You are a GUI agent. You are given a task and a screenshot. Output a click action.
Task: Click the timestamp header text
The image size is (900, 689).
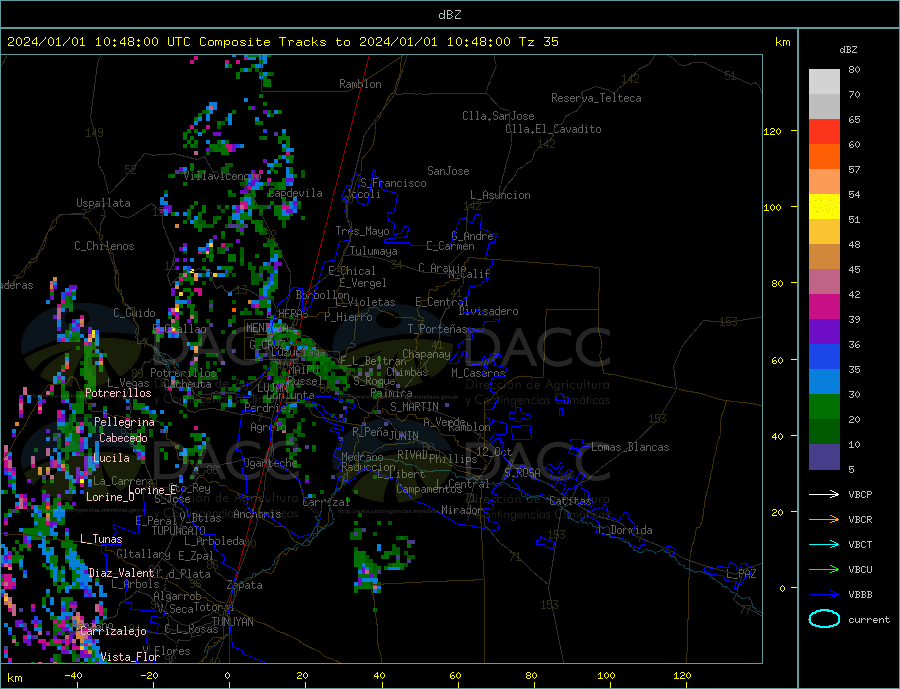point(282,42)
